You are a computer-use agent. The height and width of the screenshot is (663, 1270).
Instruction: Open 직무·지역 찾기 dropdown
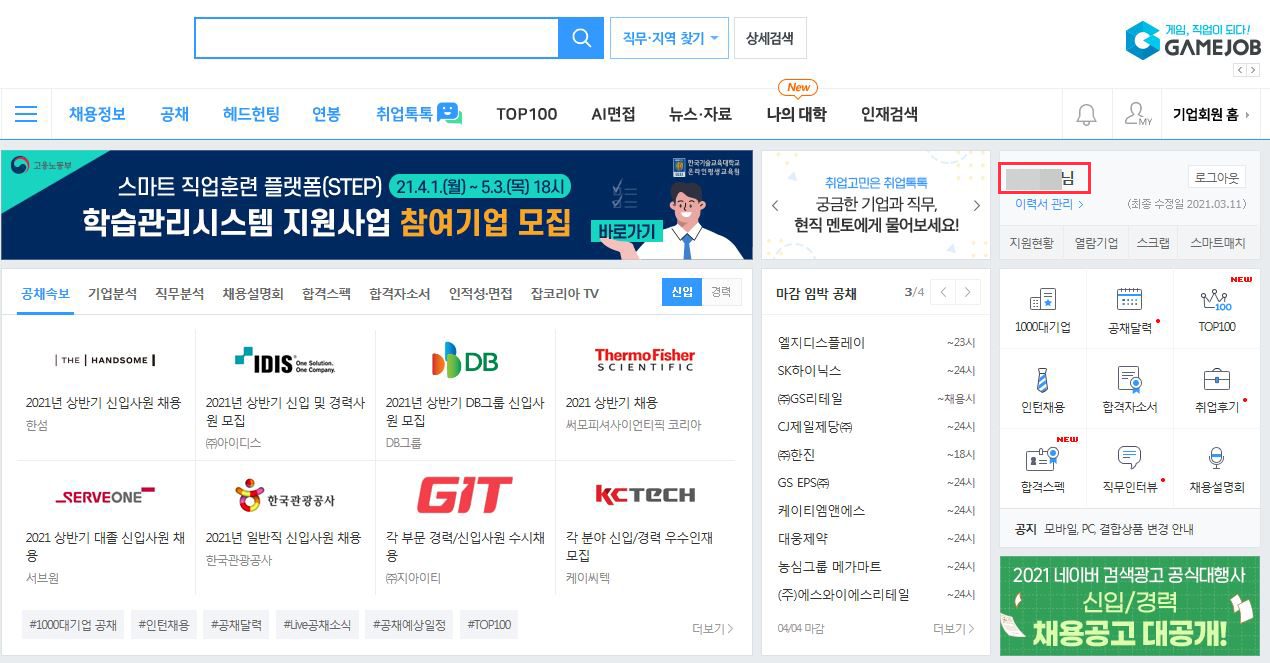(669, 38)
